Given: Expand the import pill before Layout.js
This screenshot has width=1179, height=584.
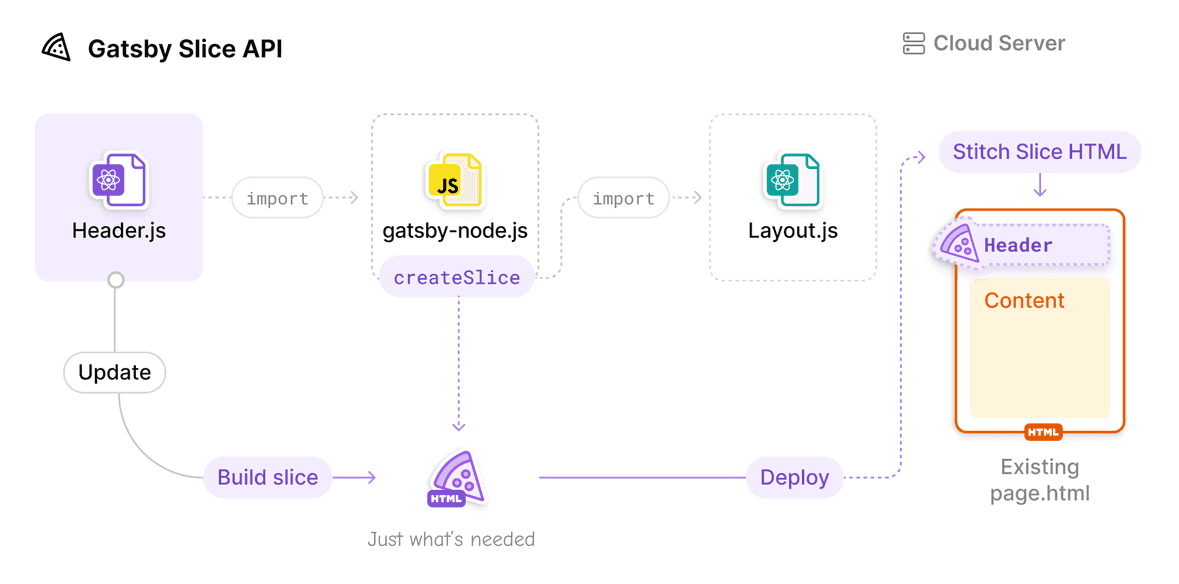Looking at the screenshot, I should (x=623, y=198).
